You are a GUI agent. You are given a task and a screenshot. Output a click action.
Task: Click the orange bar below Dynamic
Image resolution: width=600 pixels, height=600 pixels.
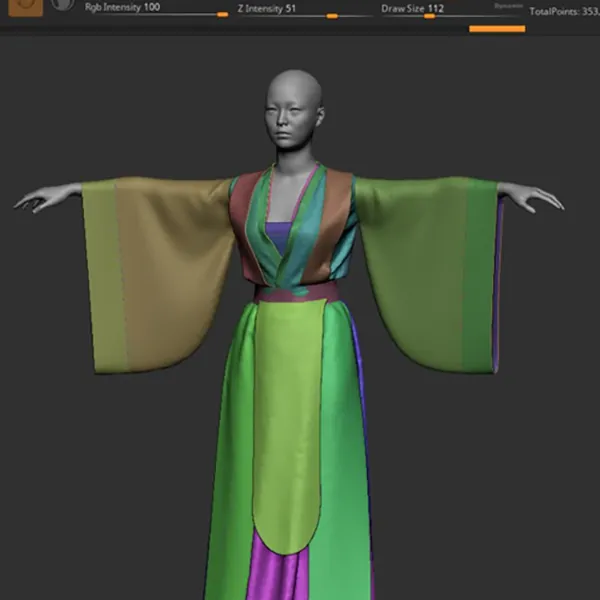click(497, 28)
